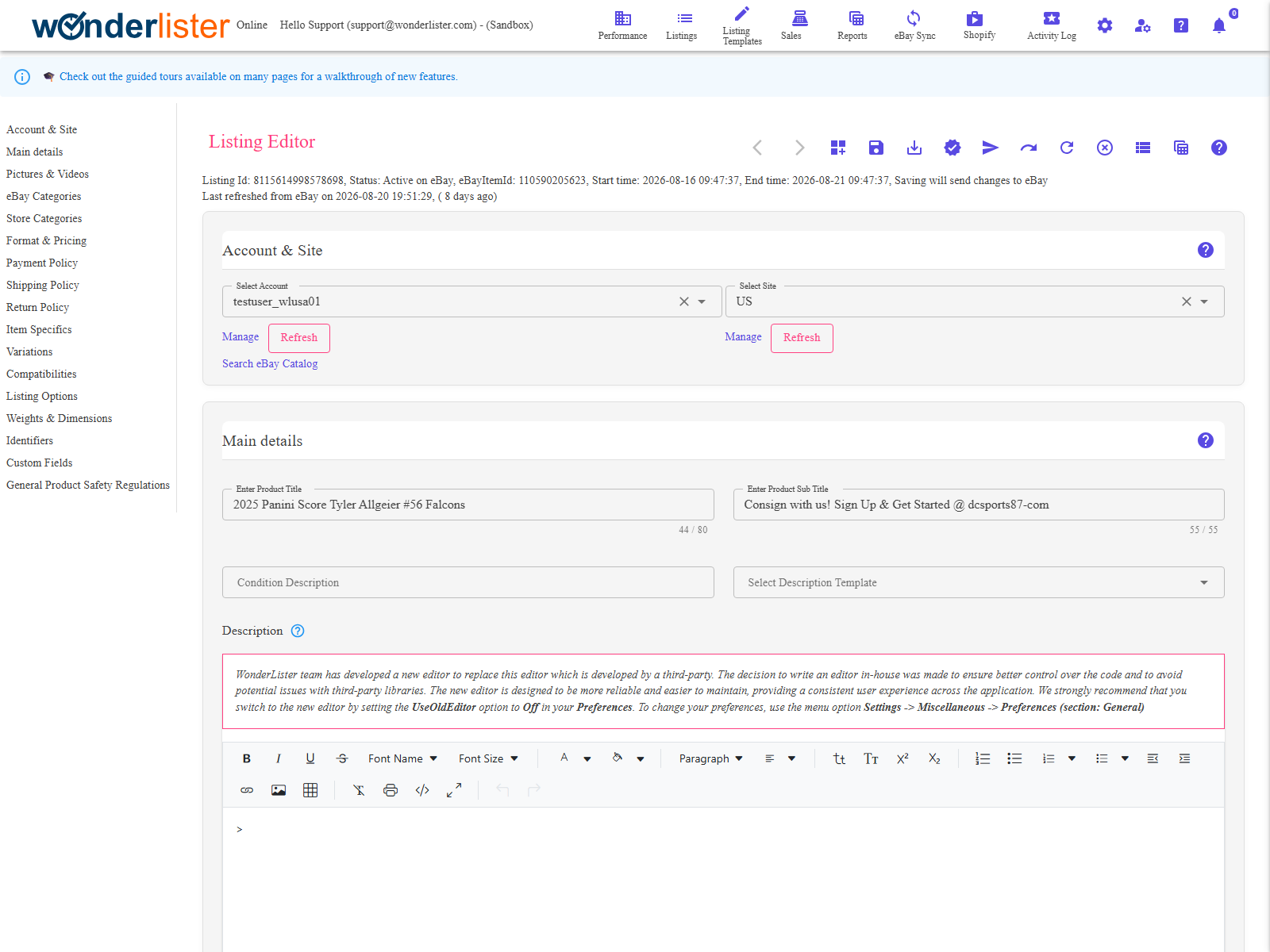Click the circled X cancel icon

click(x=1105, y=148)
